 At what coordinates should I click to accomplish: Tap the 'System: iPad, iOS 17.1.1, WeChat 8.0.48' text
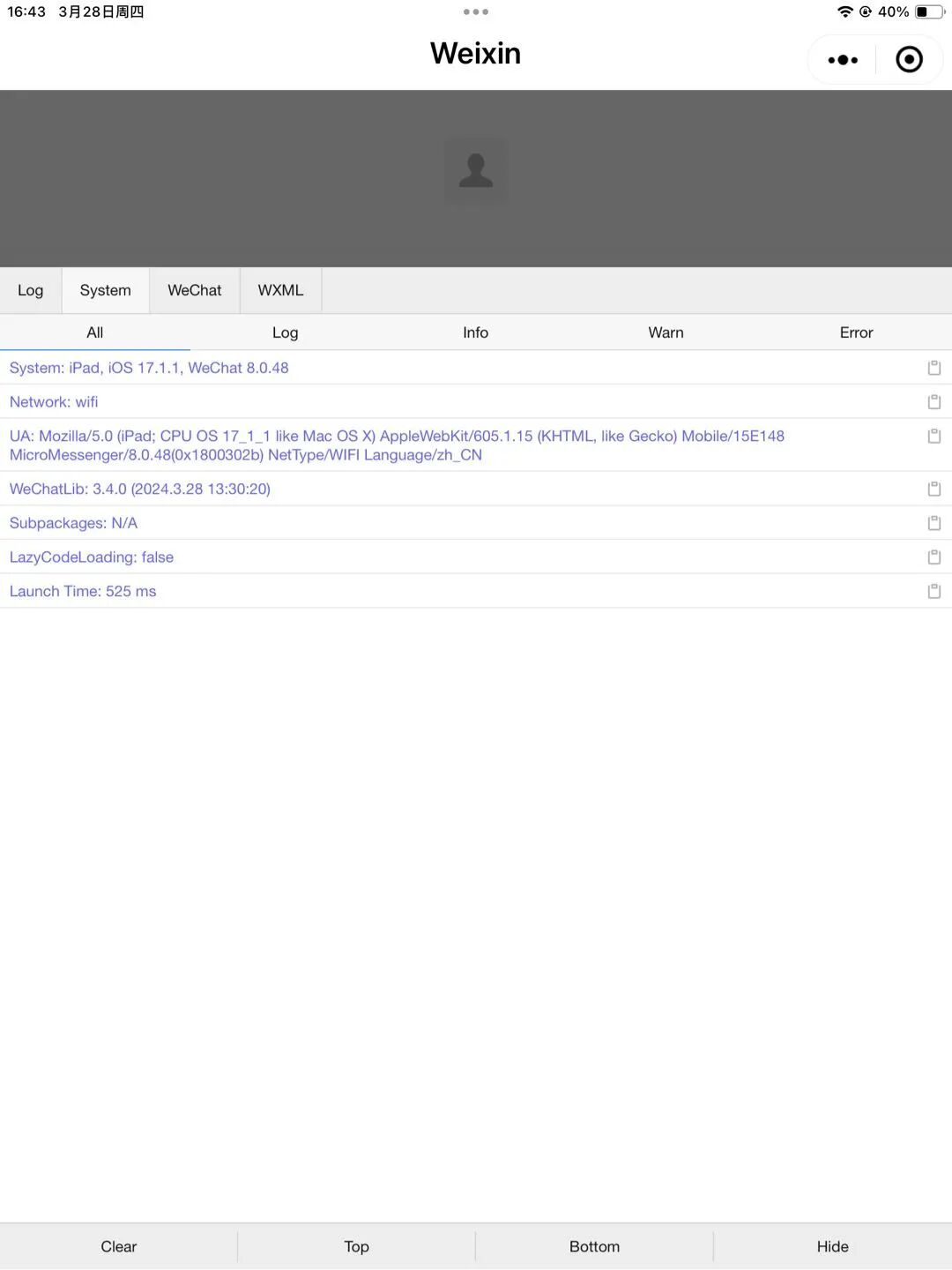(x=149, y=368)
